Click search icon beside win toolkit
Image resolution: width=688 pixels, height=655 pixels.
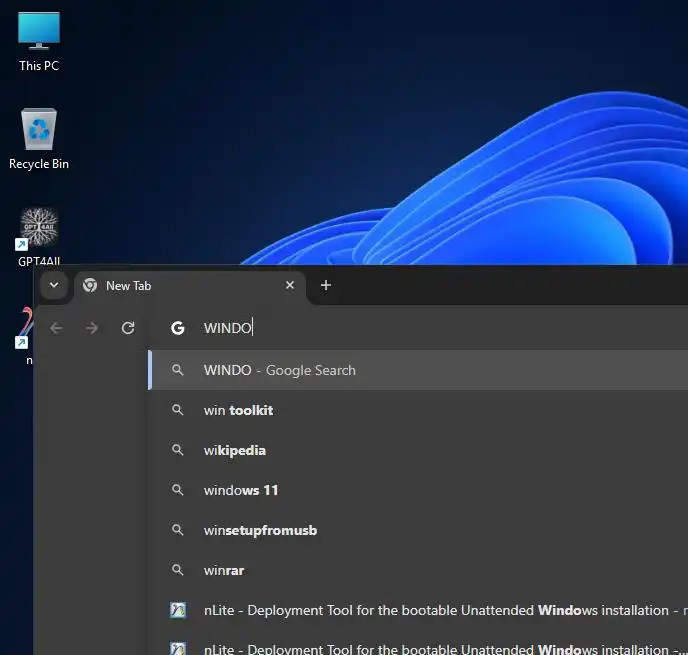click(178, 410)
